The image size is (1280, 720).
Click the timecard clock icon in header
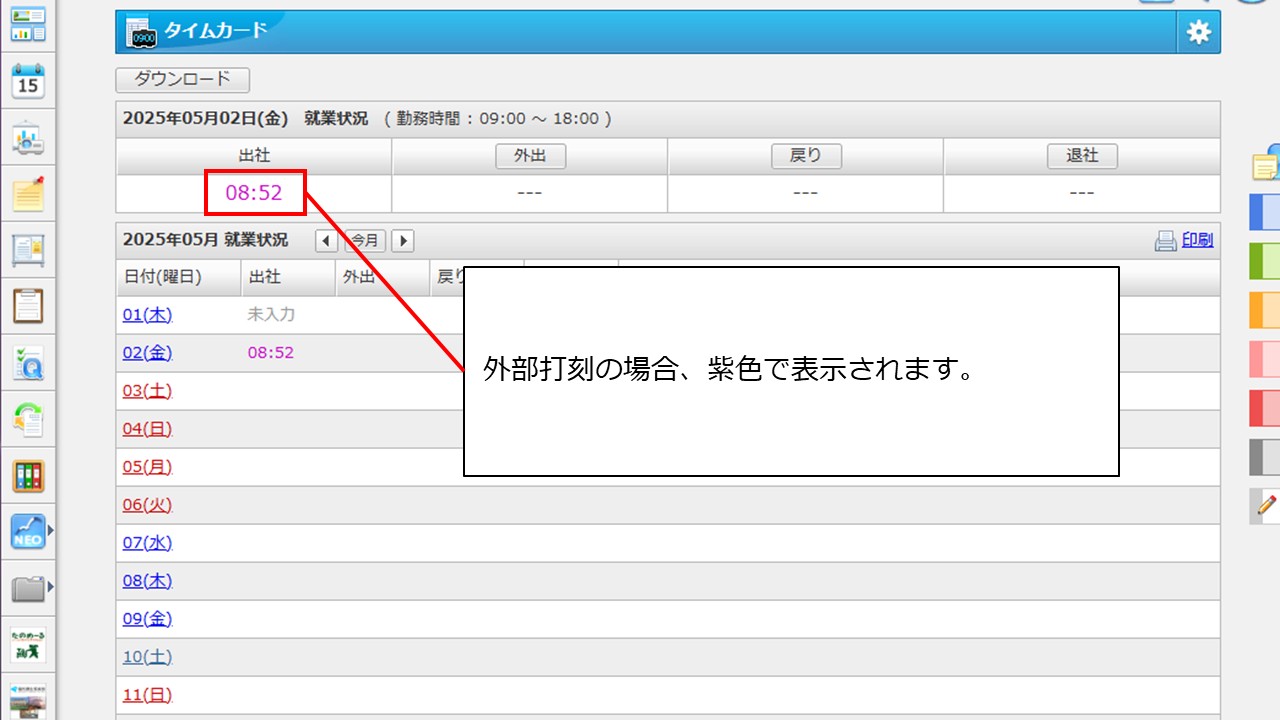click(143, 33)
